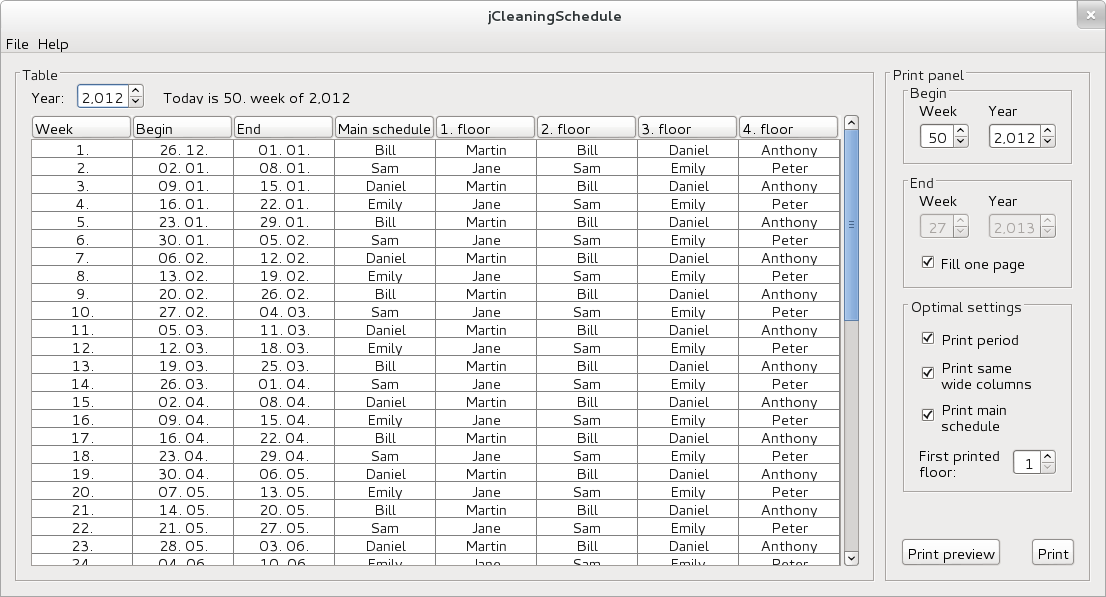Click the First printed floor value field
The height and width of the screenshot is (597, 1106).
[x=1028, y=463]
